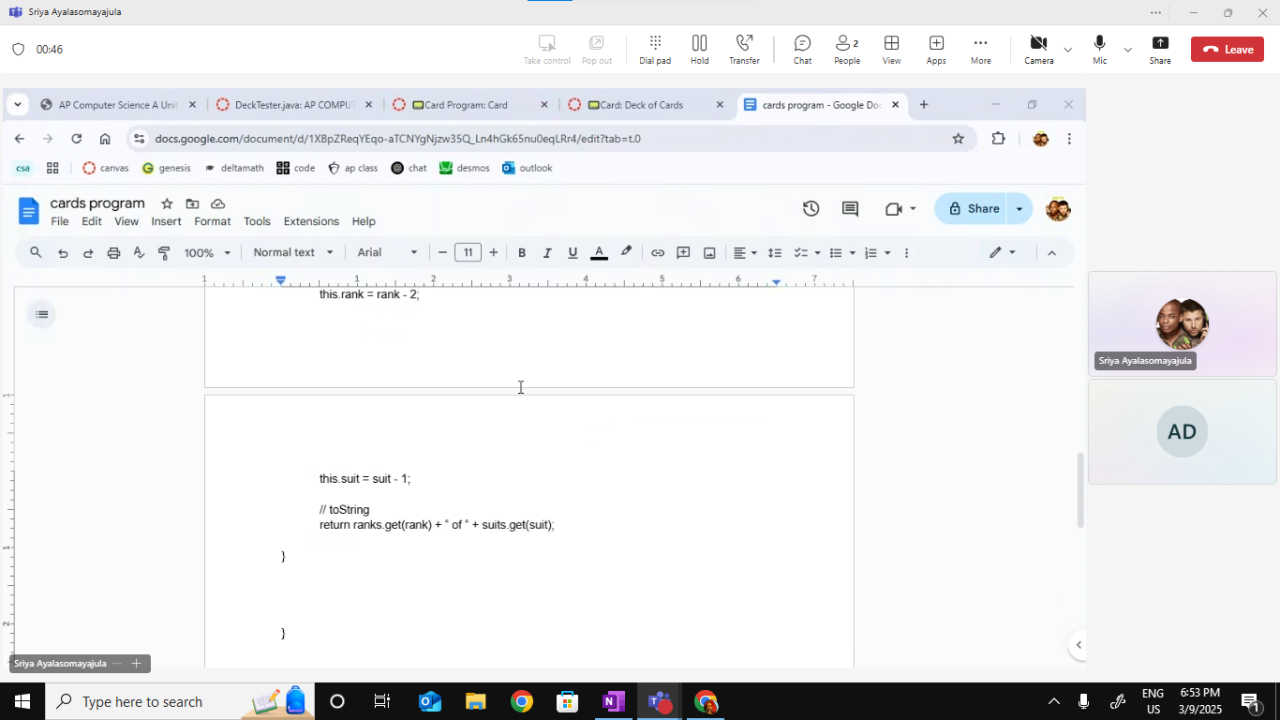Show the document outline tabs icon
Screen dimensions: 1280x720
pos(42,315)
